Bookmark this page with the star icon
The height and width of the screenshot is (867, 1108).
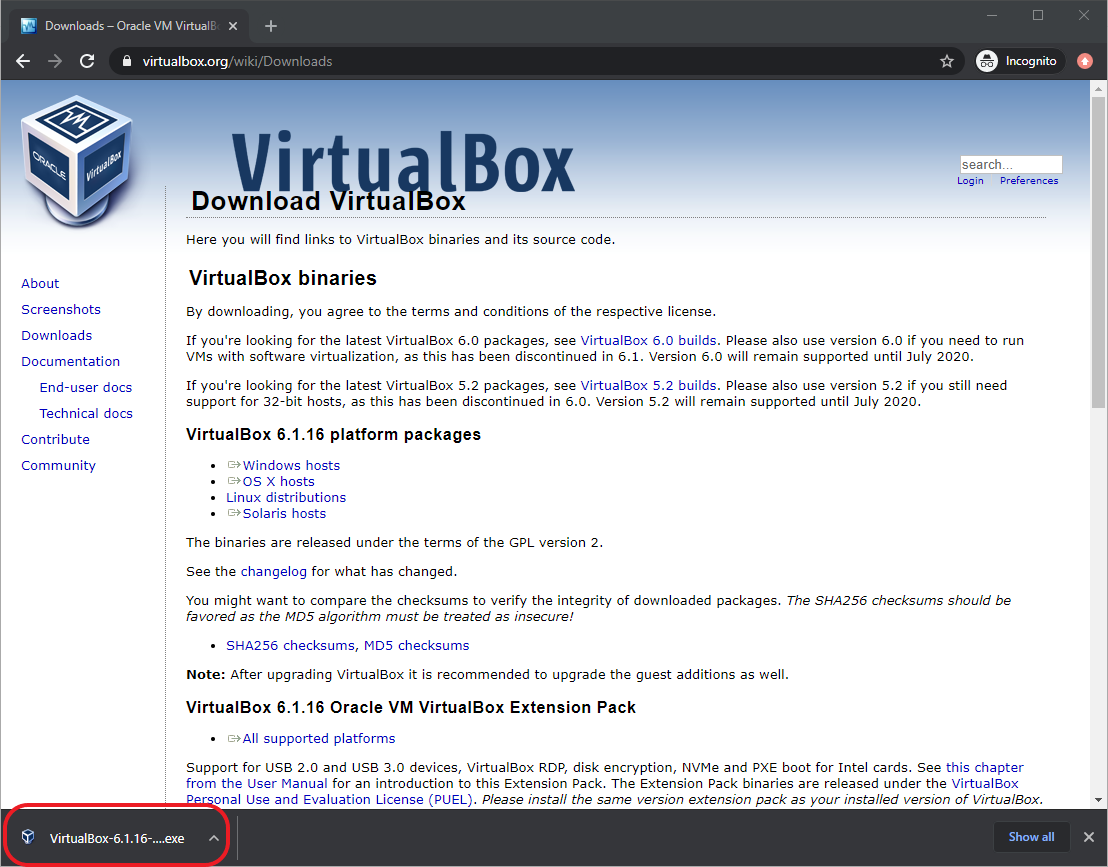tap(946, 61)
